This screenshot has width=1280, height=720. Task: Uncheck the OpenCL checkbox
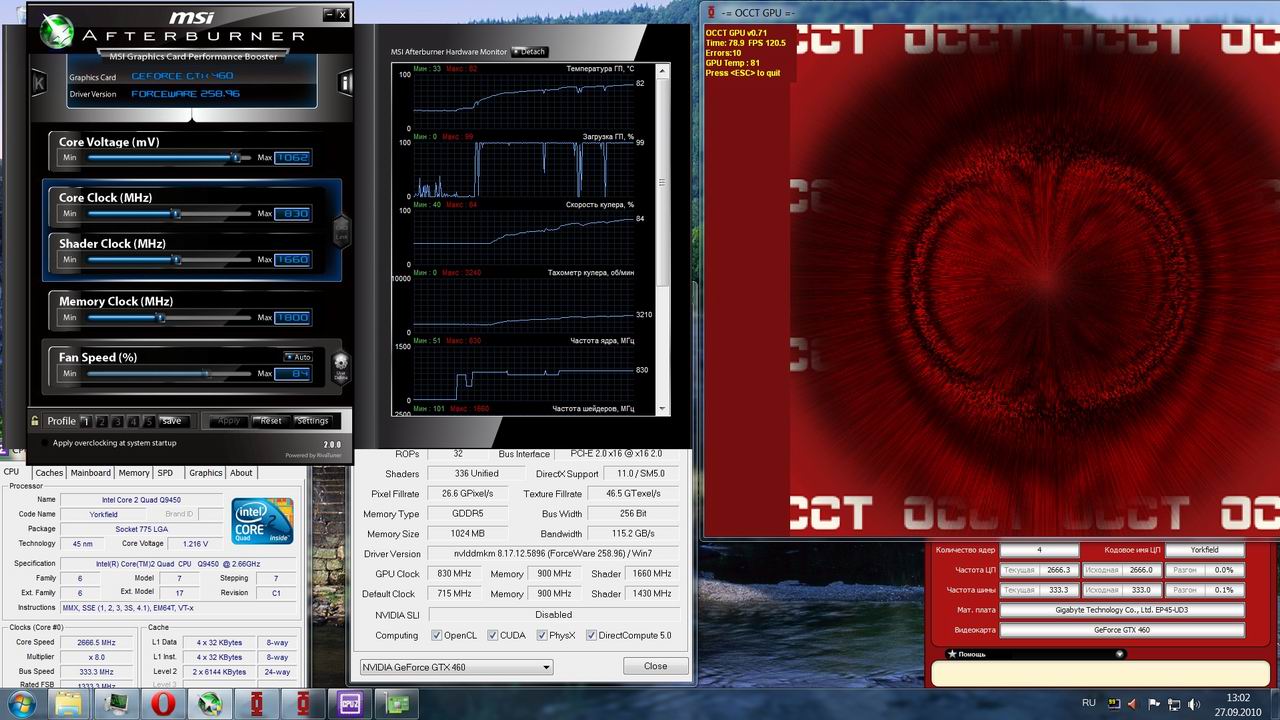[x=436, y=636]
